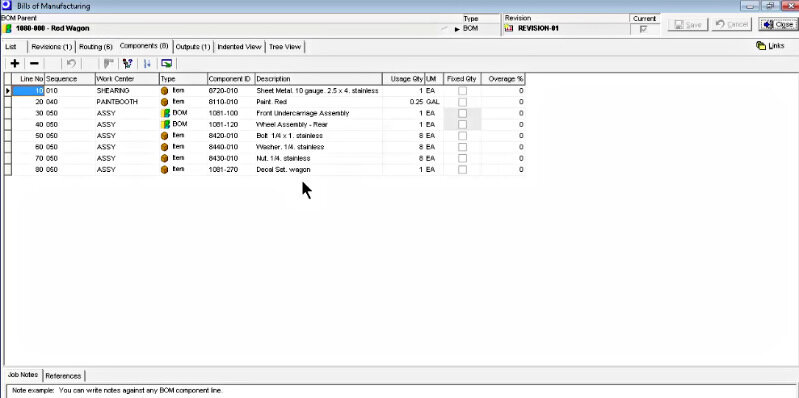Click the sort lines toolbar icon
This screenshot has height=398, width=799.
click(x=147, y=64)
